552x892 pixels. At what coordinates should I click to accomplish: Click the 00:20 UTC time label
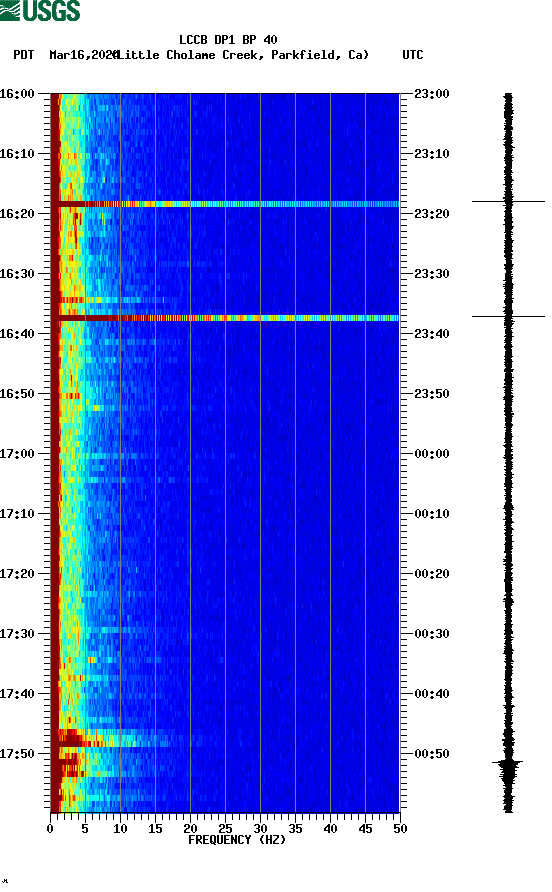(x=432, y=574)
